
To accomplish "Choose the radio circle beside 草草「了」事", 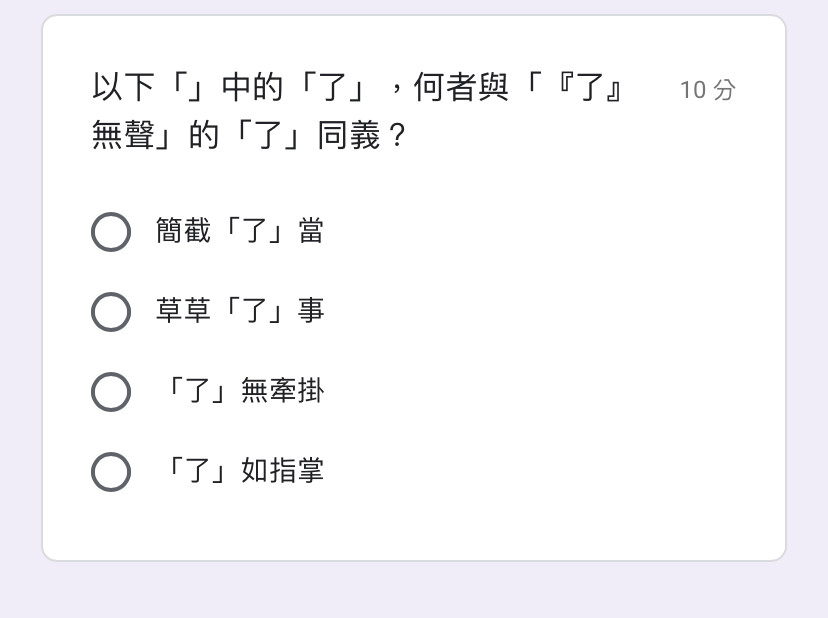I will pos(111,312).
